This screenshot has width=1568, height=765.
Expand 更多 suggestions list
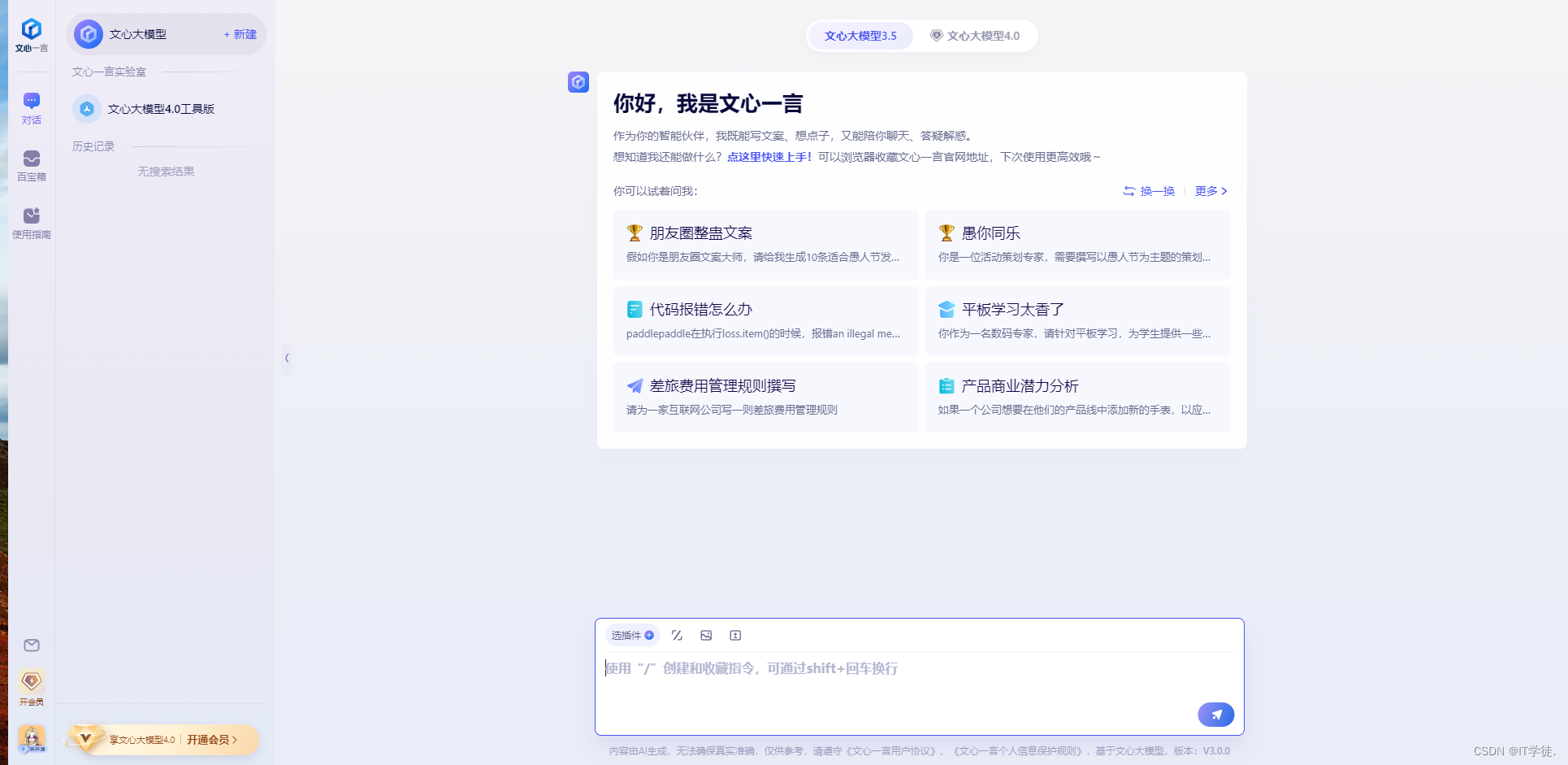point(1211,191)
